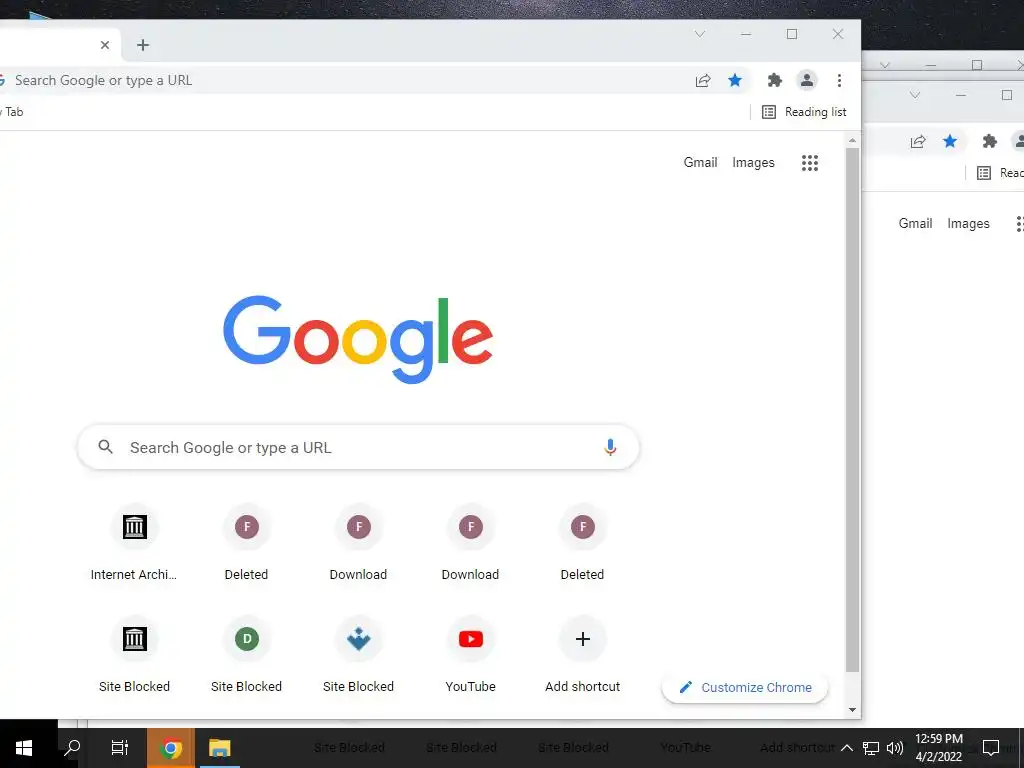Open the Download shortcut next to the last Deleted
The image size is (1024, 768).
pyautogui.click(x=470, y=542)
